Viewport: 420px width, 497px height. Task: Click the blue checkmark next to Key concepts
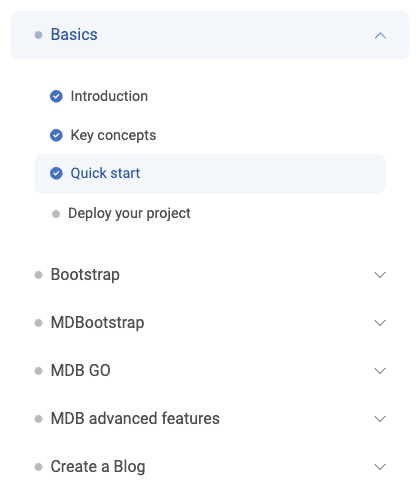pos(56,135)
